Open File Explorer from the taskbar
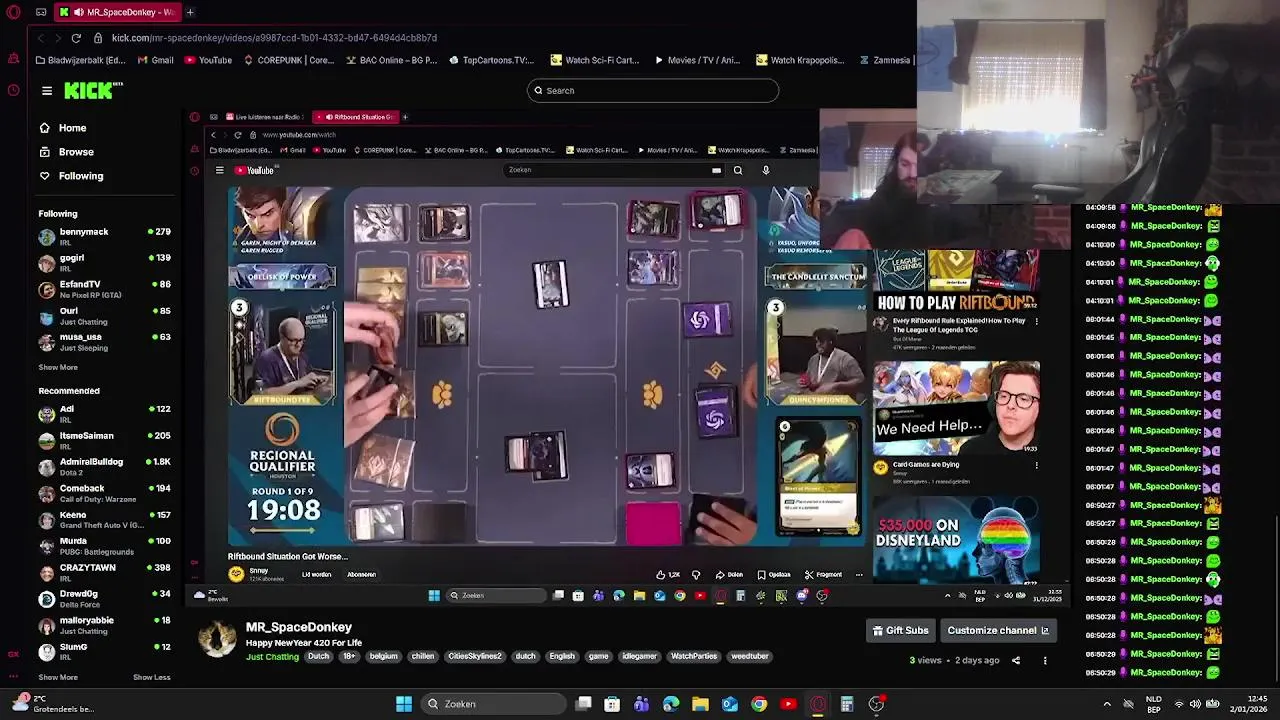Screen dimensions: 1280x720 pos(700,704)
